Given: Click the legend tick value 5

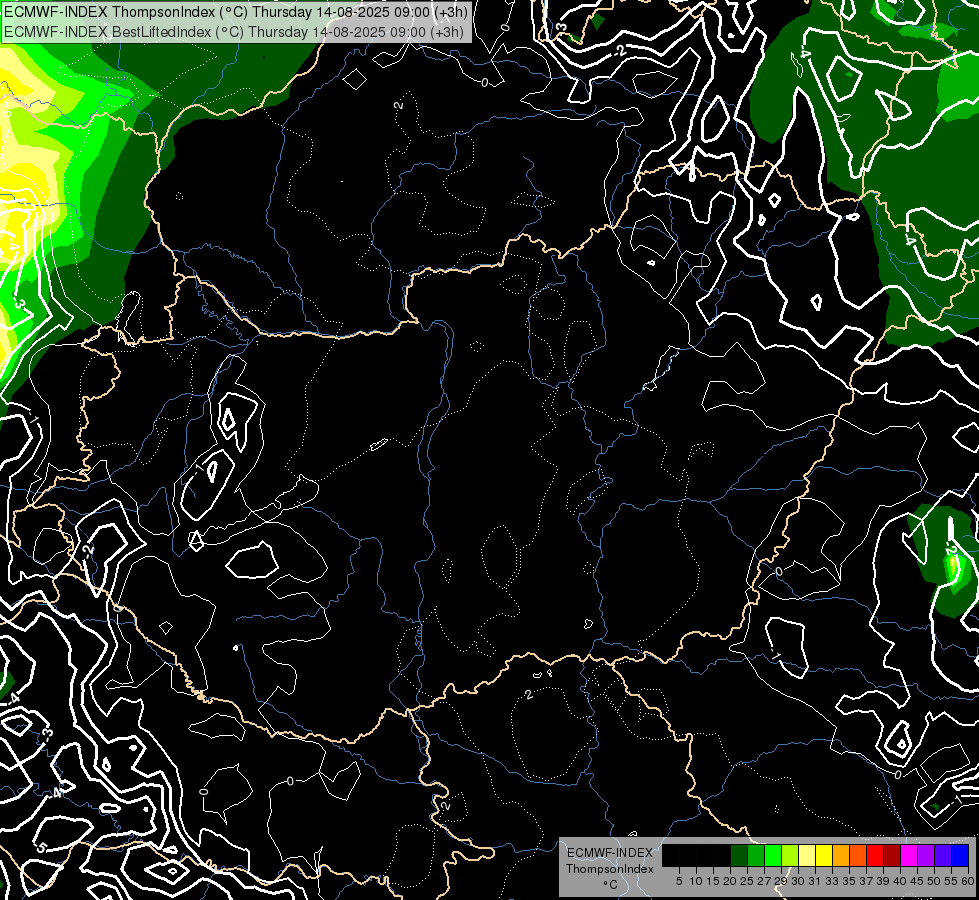Looking at the screenshot, I should point(679,881).
